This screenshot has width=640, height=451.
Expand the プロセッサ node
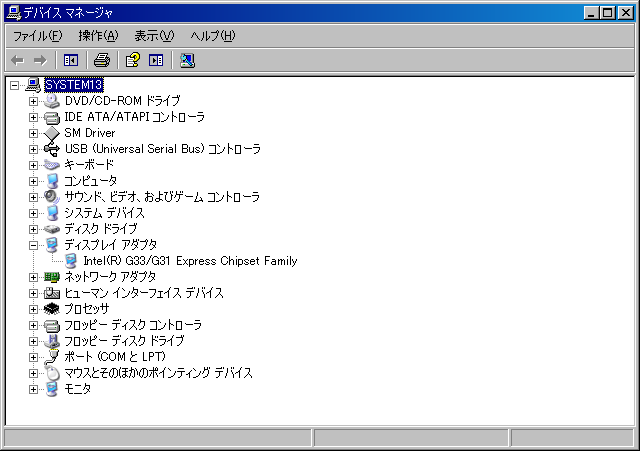tap(33, 309)
